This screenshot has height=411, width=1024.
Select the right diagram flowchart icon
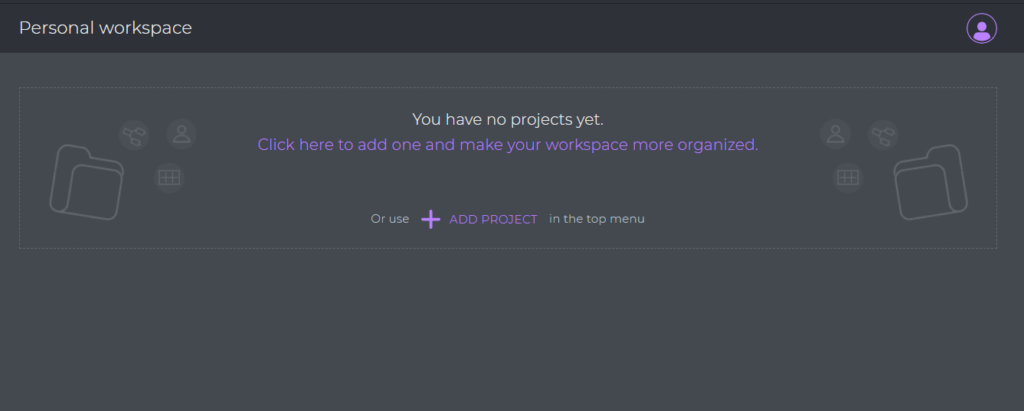[x=883, y=135]
